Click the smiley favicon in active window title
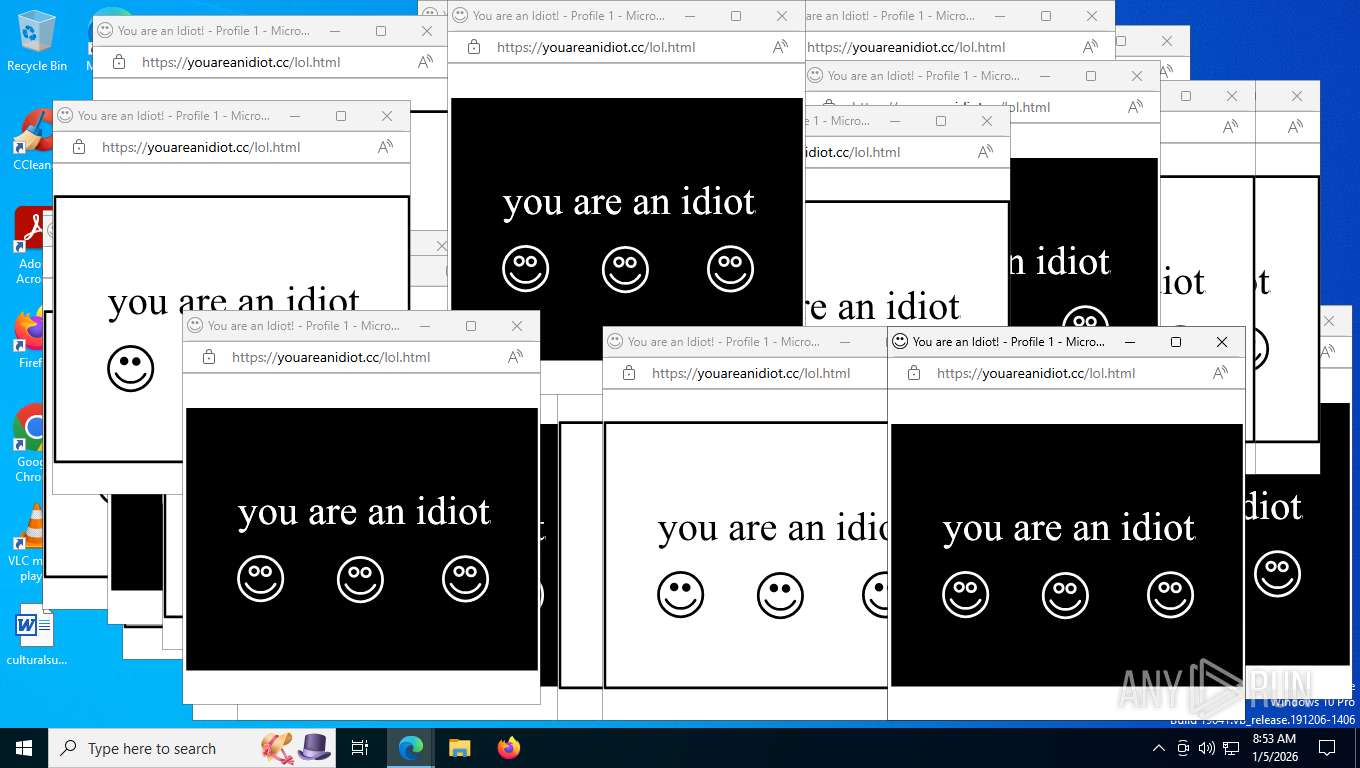Screen dimensions: 1360x768 [900, 341]
